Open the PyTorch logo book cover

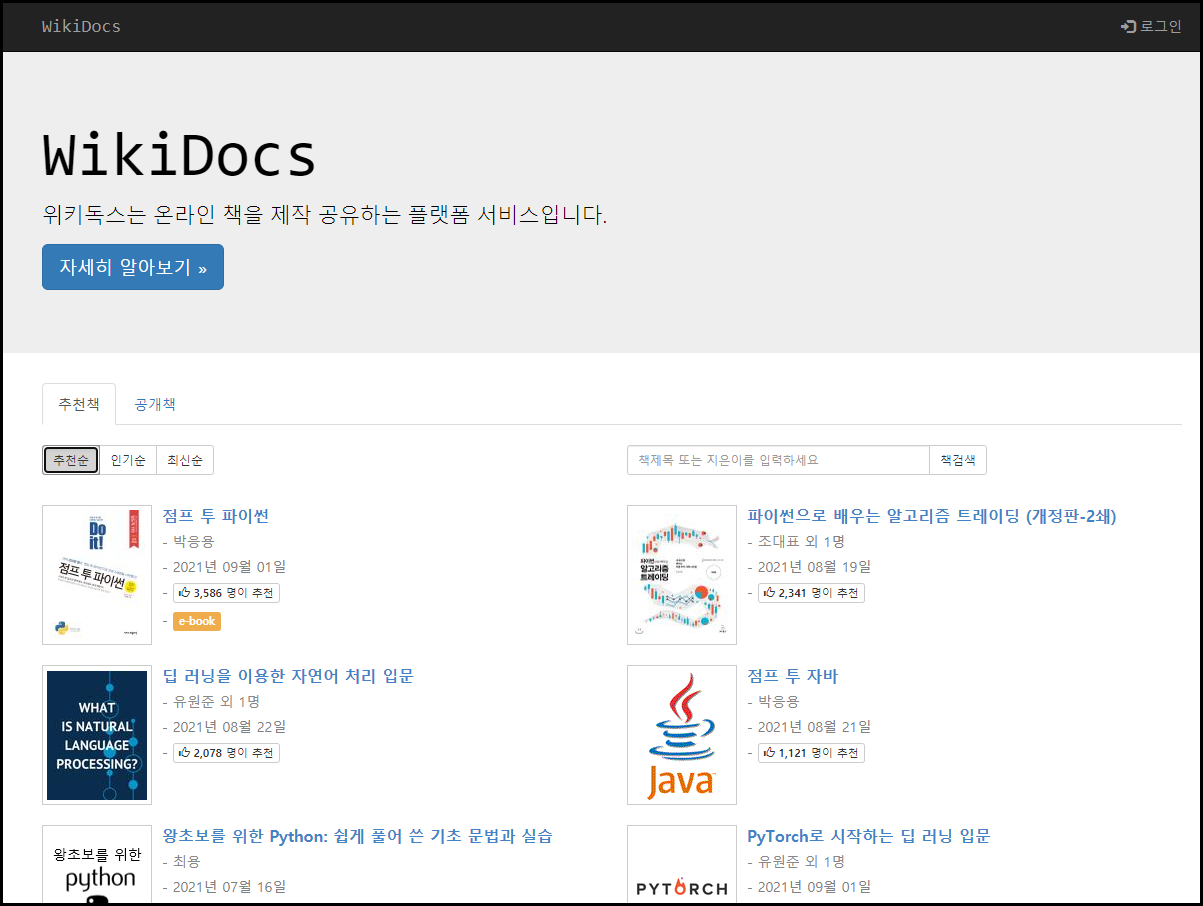(x=682, y=864)
